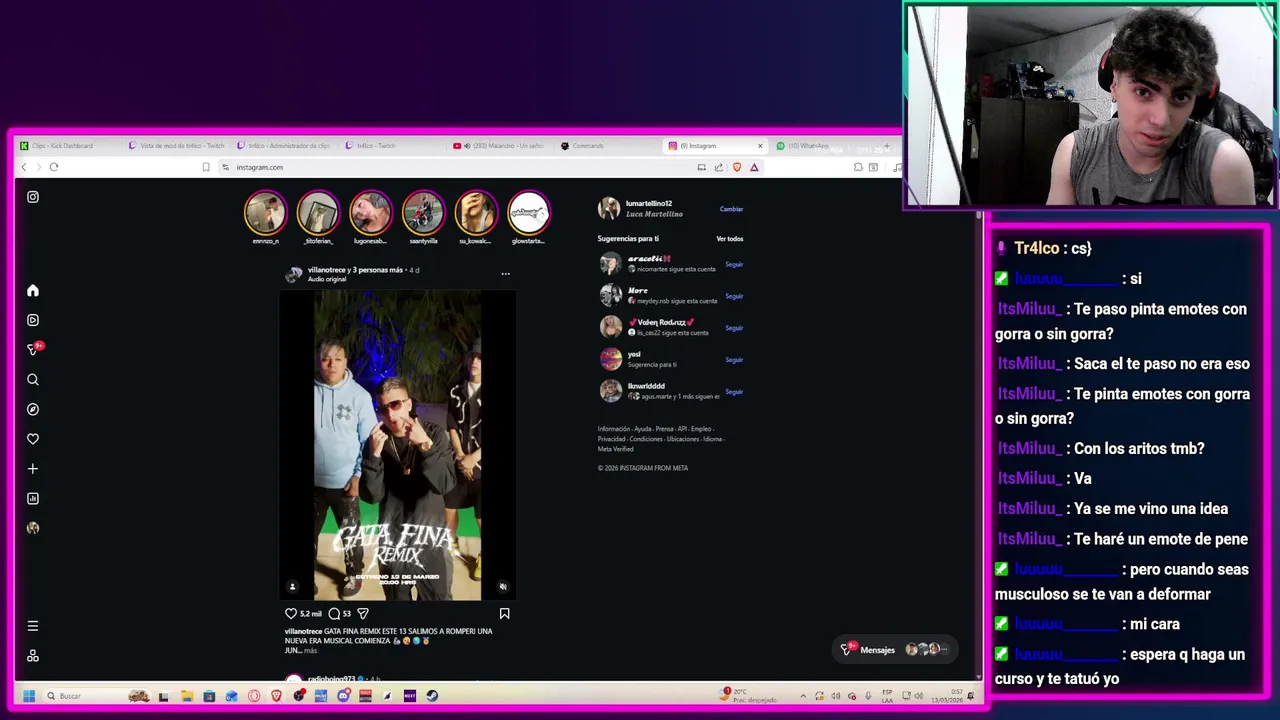Switch to Vista de mod Twitch tab

[177, 146]
